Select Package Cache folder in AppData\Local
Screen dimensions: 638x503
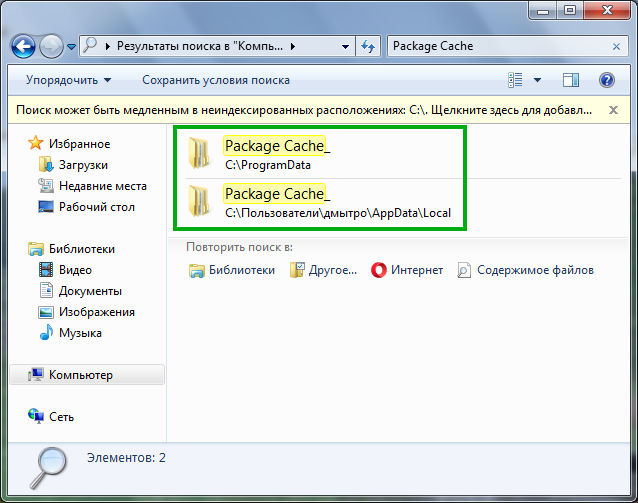[x=277, y=194]
